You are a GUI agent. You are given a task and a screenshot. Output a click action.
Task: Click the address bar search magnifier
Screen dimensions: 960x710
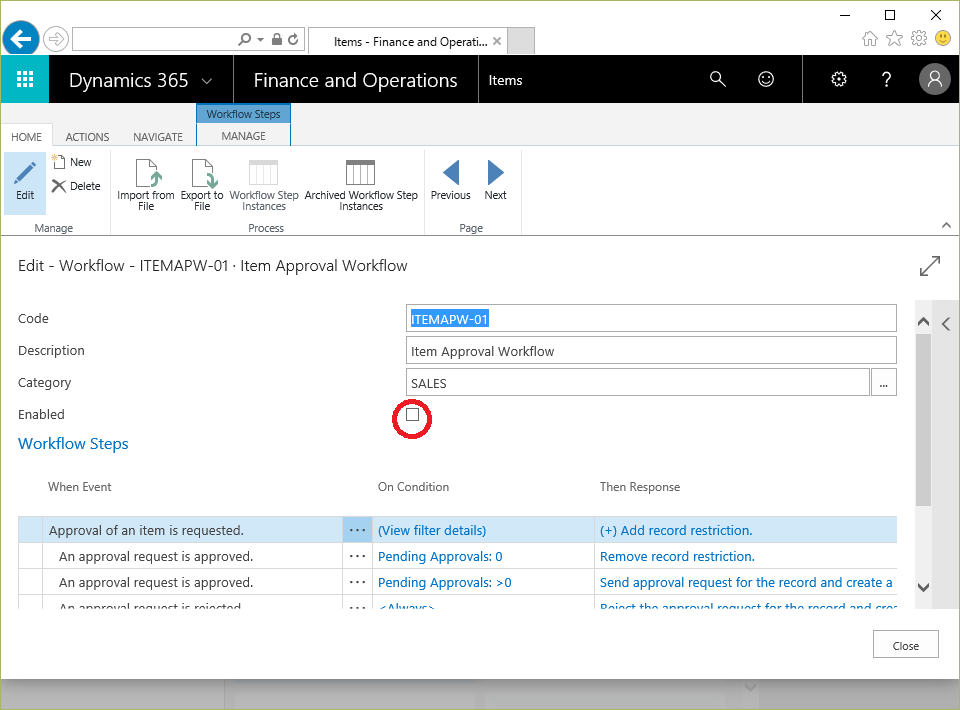(x=244, y=40)
